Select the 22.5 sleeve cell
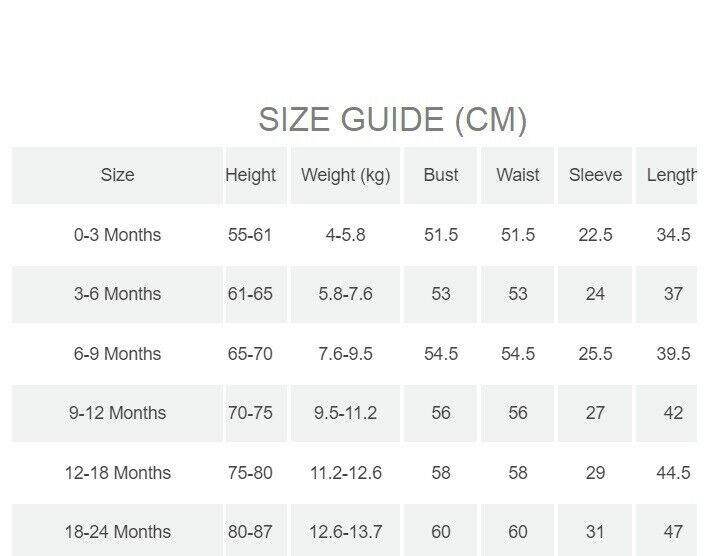Viewport: 718px width, 556px height. click(595, 235)
